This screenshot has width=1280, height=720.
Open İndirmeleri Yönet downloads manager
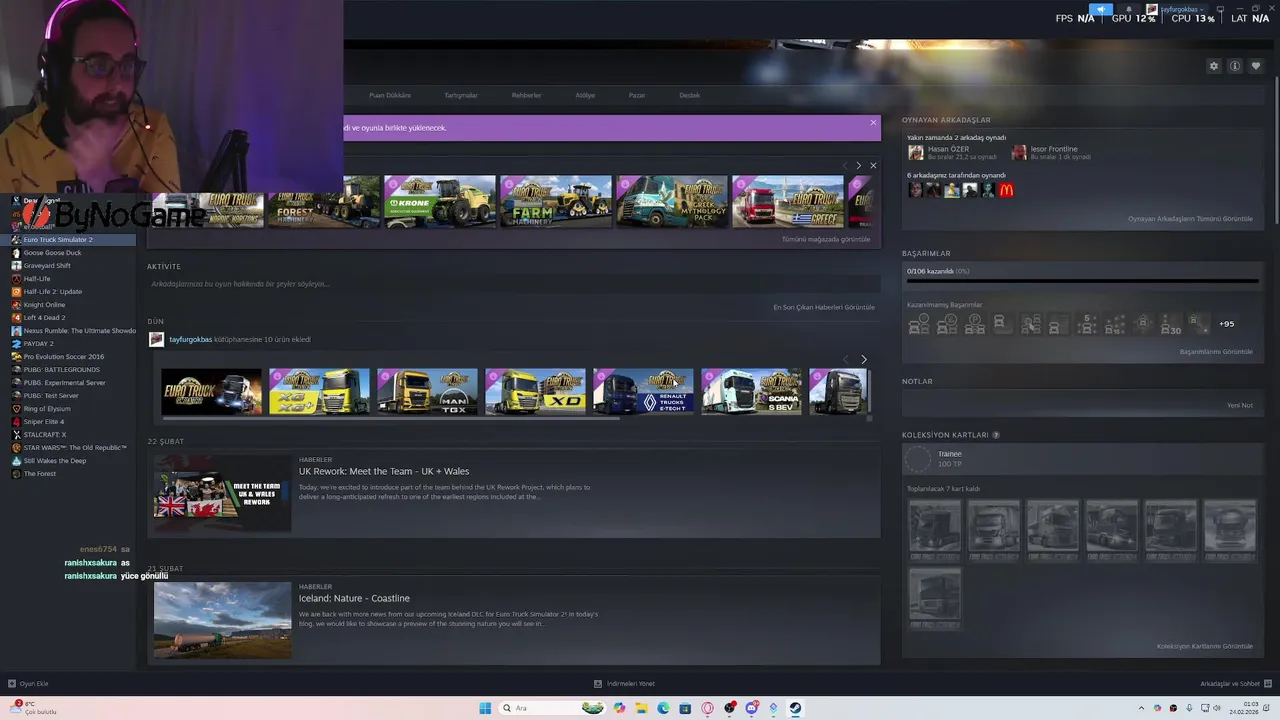624,684
